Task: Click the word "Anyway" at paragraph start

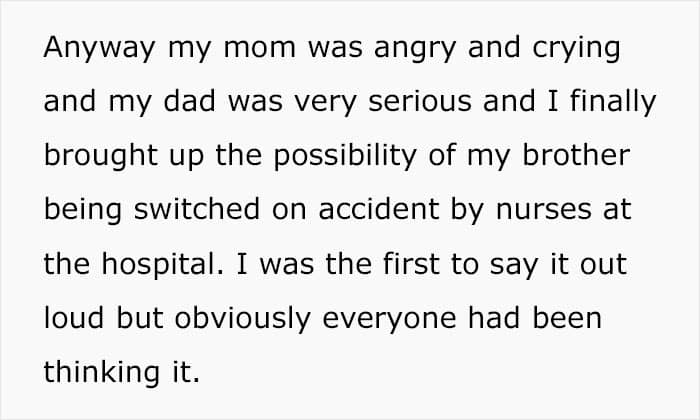Action: (x=99, y=48)
